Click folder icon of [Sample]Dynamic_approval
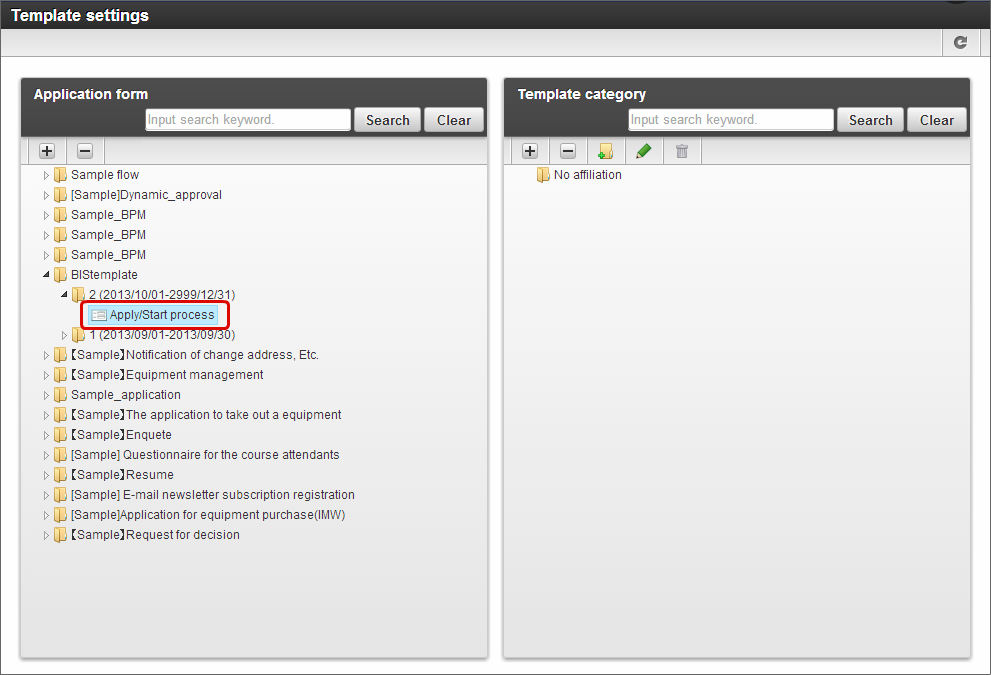 60,195
